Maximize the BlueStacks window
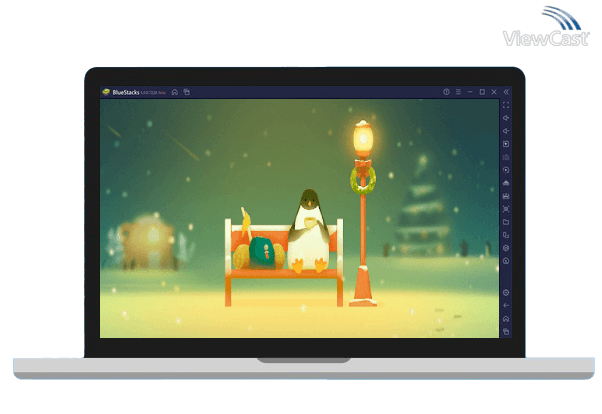602x414 pixels. pyautogui.click(x=482, y=92)
